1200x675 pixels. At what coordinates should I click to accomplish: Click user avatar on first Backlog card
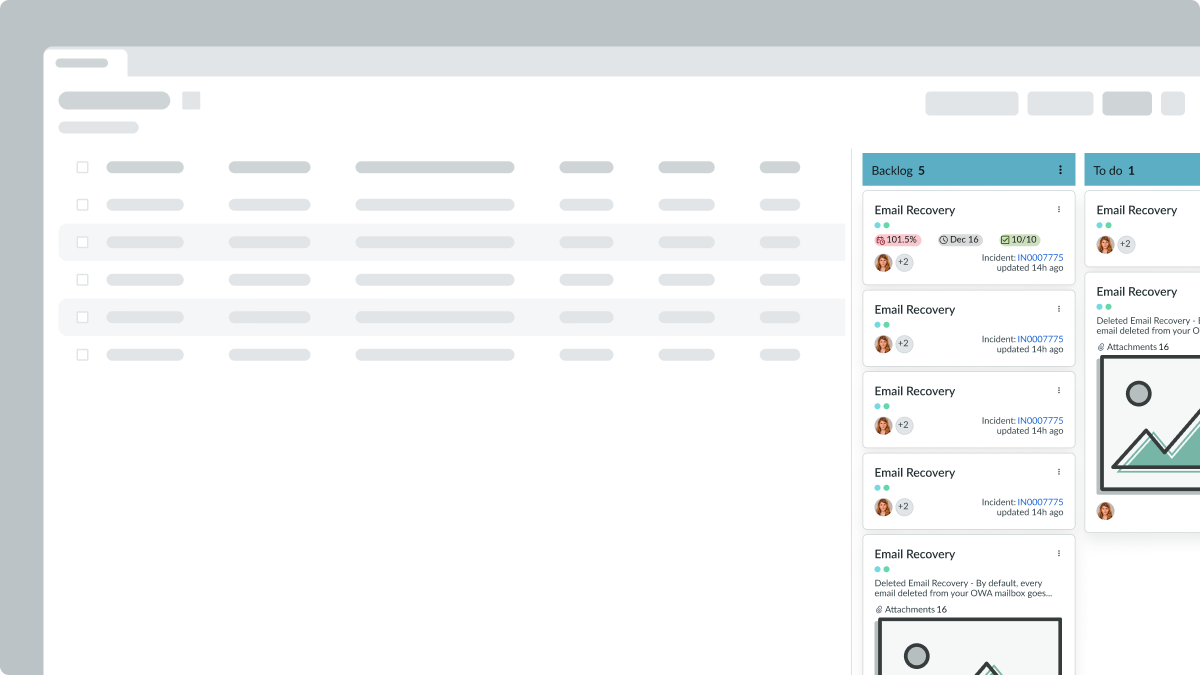click(883, 262)
